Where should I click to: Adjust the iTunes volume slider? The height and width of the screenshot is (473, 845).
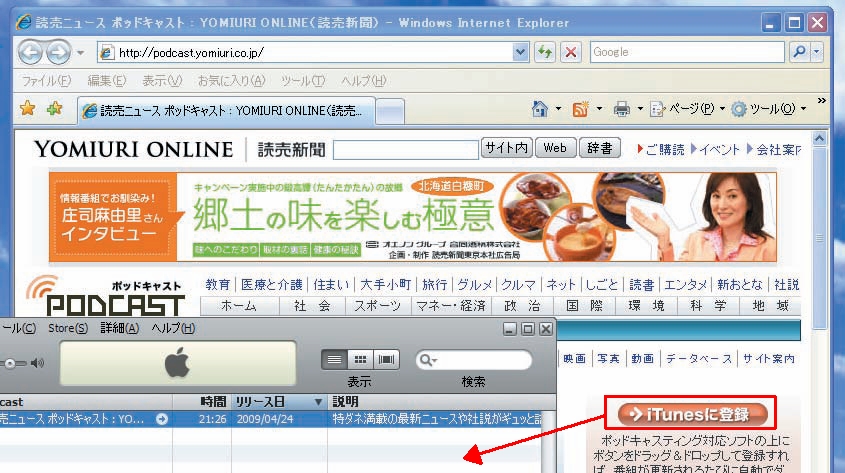(x=10, y=364)
